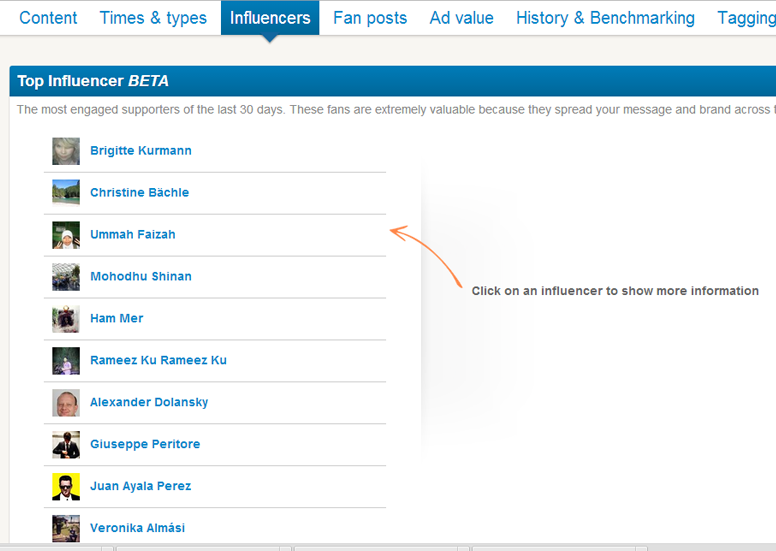Click Juan Ayala Perez's yellow avatar
The width and height of the screenshot is (776, 551).
point(66,487)
